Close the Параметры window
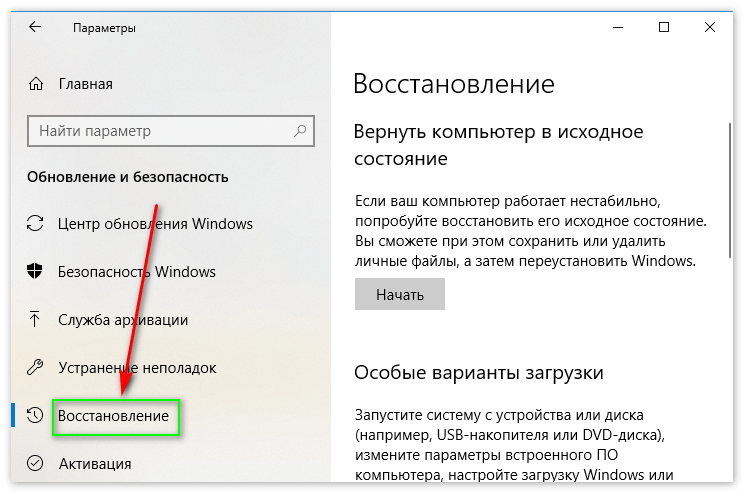This screenshot has height=493, width=744. click(x=710, y=28)
